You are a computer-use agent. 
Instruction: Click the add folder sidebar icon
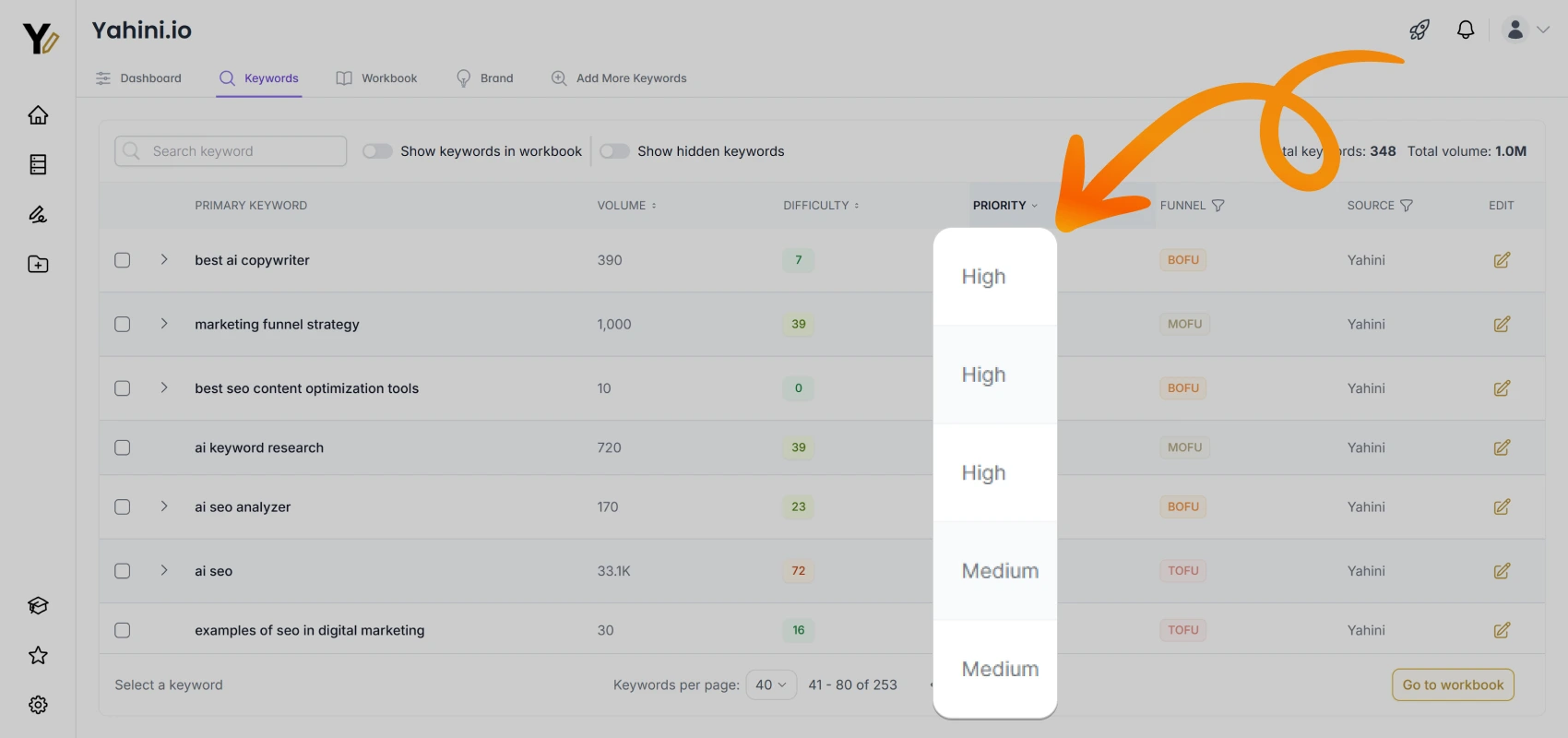click(x=38, y=265)
